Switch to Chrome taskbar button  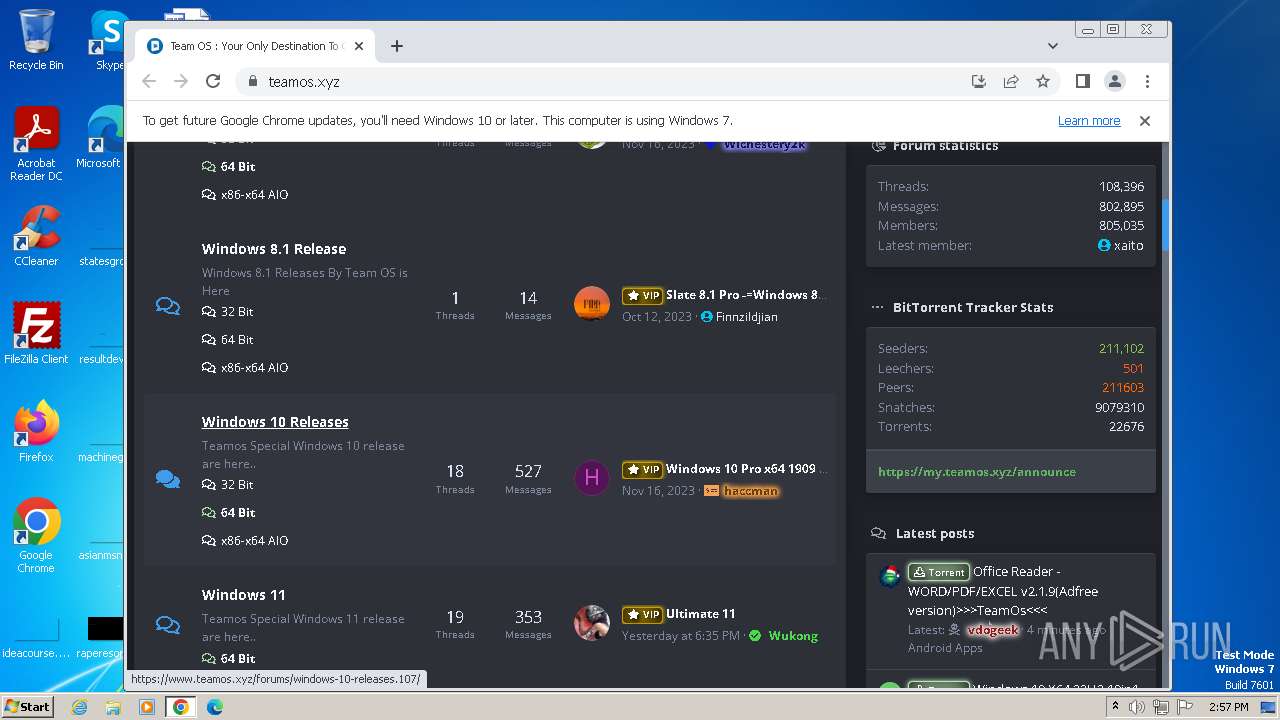tap(181, 707)
